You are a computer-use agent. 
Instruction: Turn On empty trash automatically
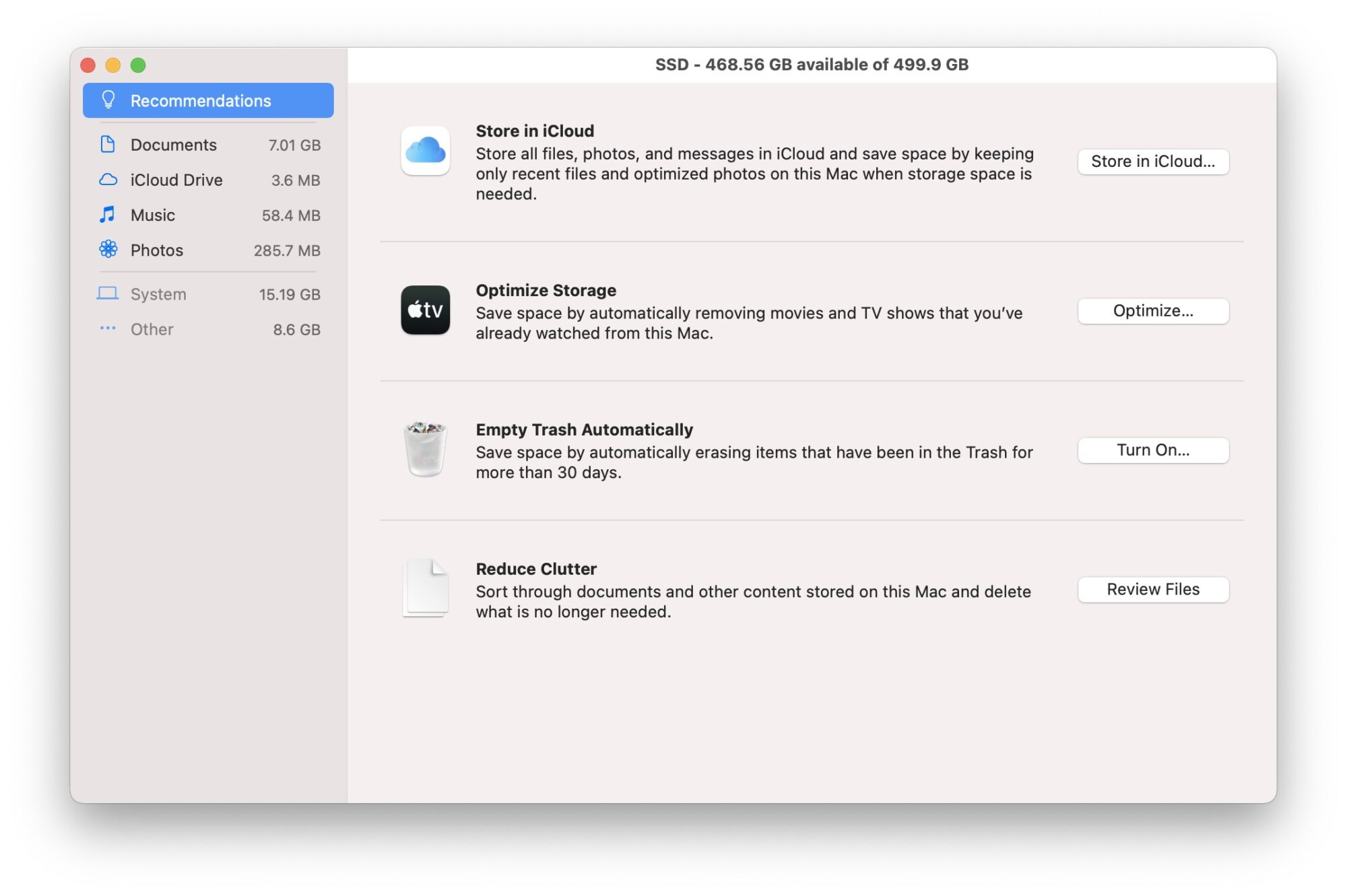coord(1152,450)
